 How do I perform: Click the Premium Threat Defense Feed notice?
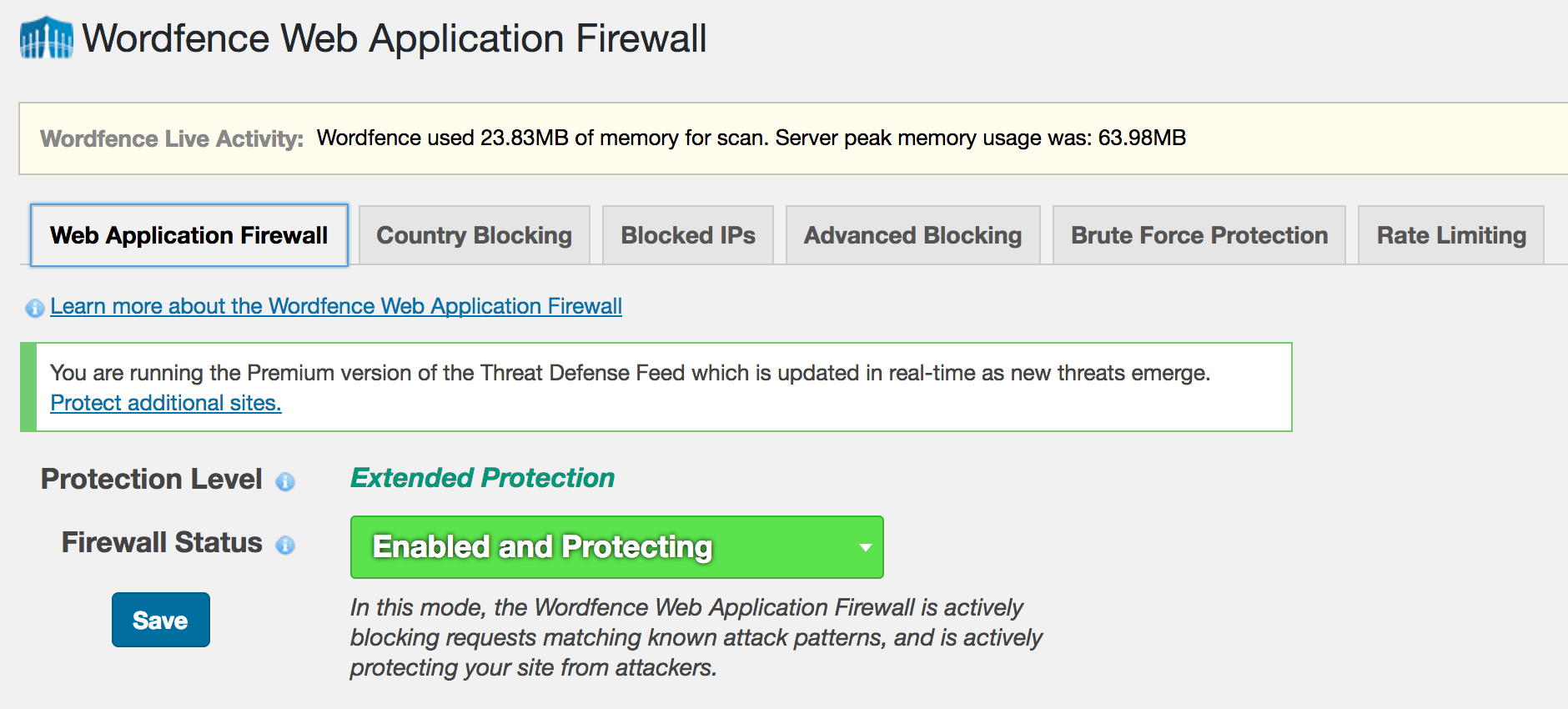[x=630, y=373]
